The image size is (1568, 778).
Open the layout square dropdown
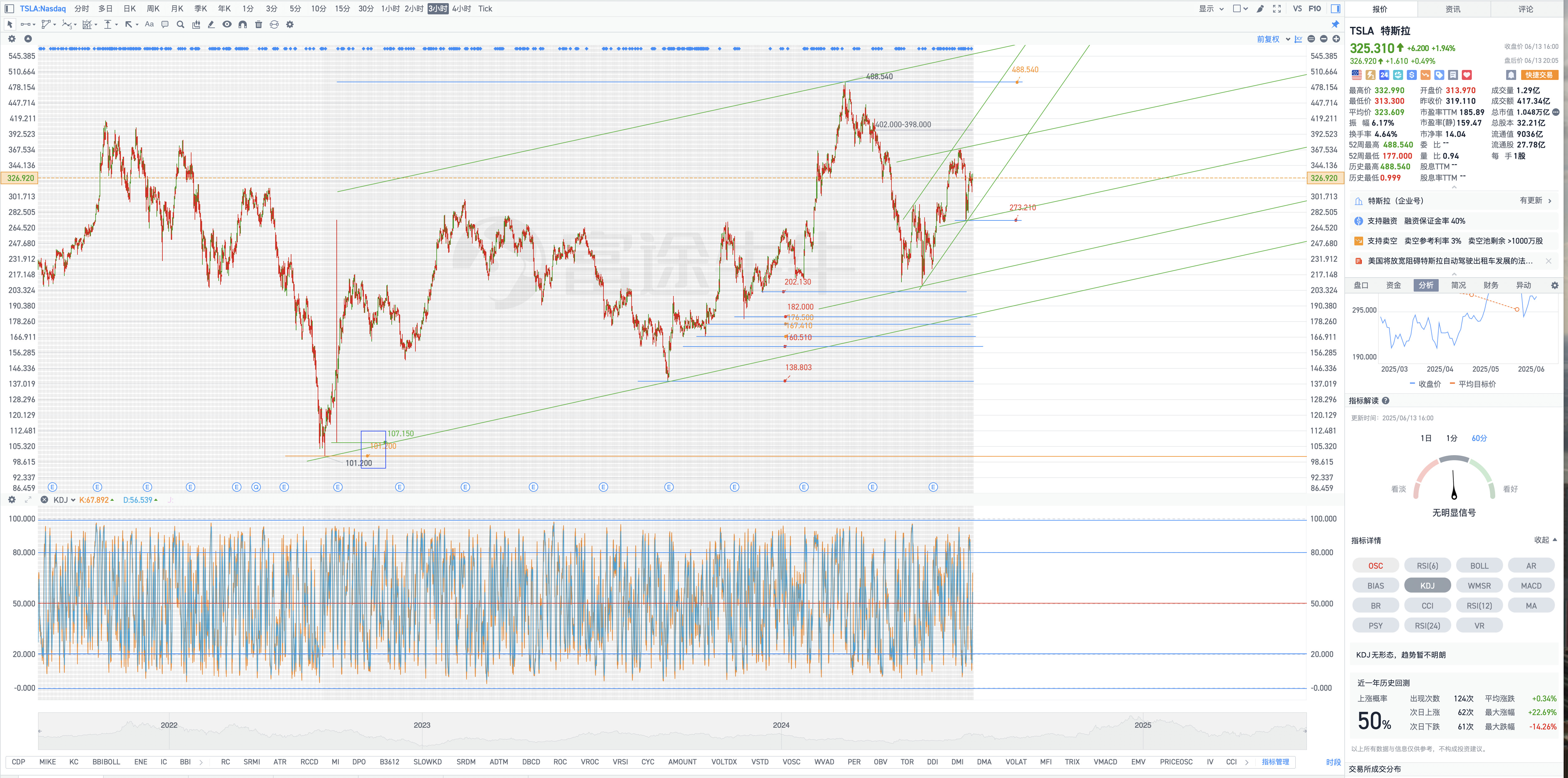click(1241, 8)
